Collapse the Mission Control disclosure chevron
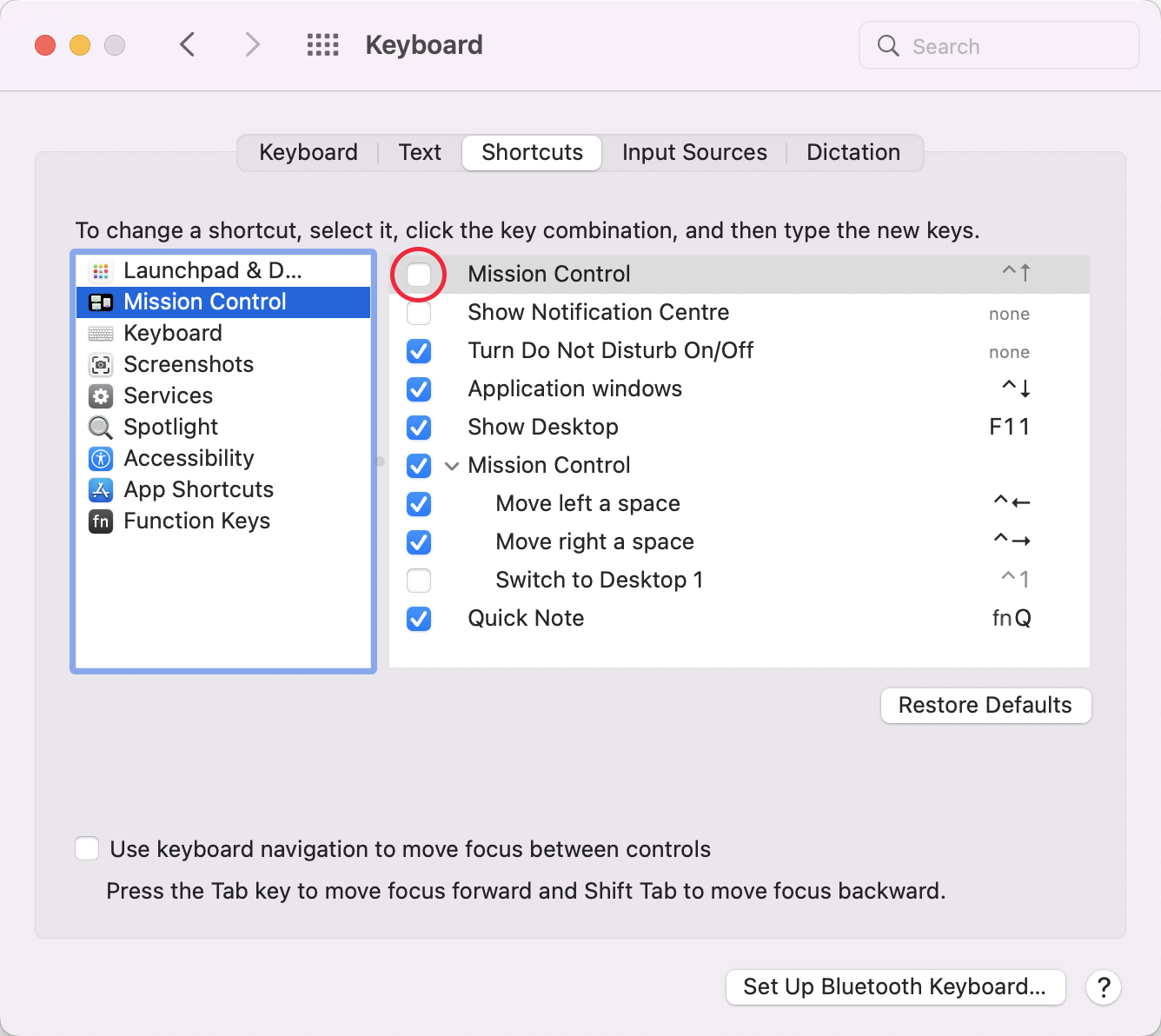Screen dimensions: 1161x1036 coord(452,466)
